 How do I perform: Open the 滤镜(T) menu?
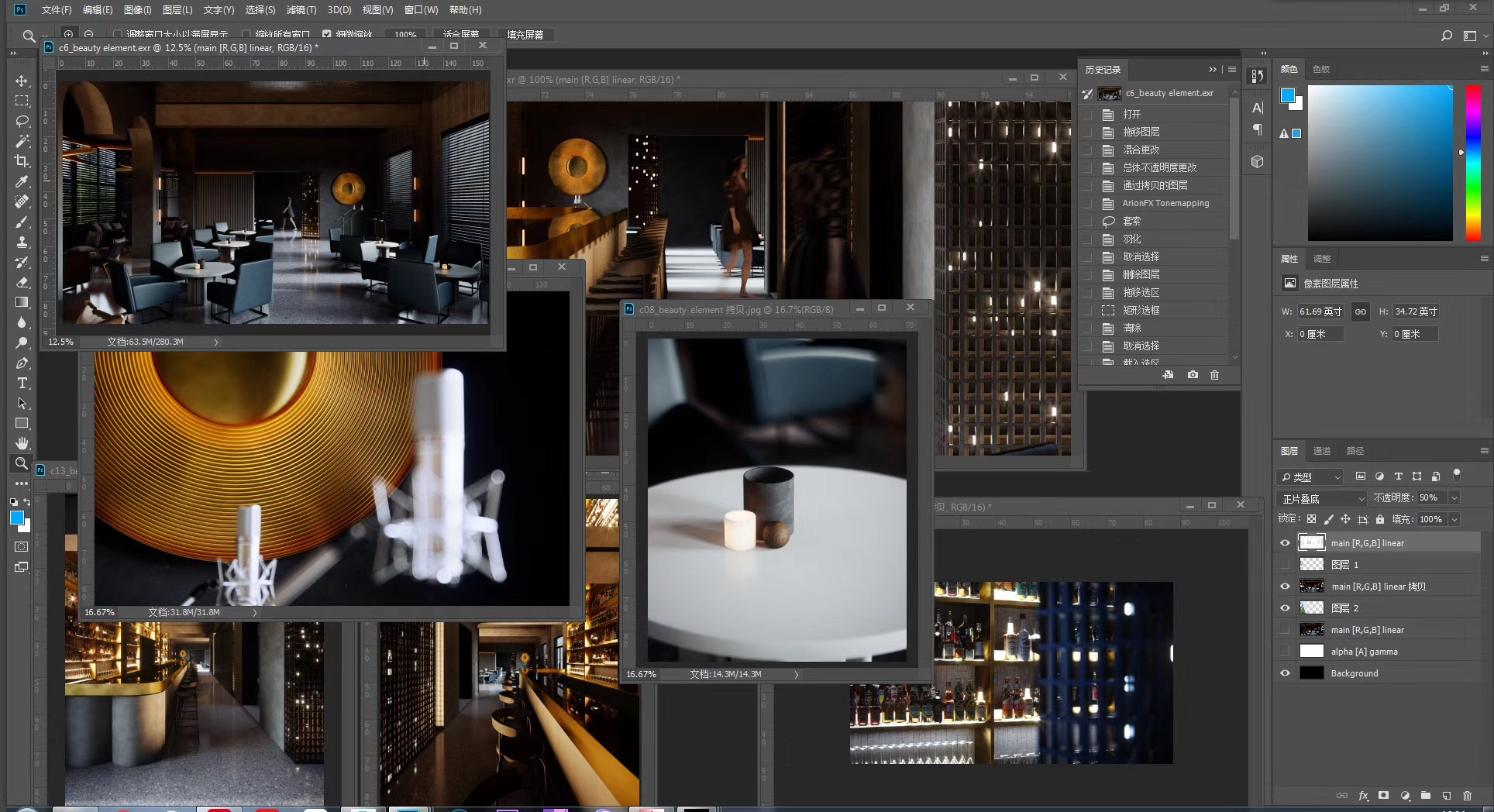click(301, 10)
